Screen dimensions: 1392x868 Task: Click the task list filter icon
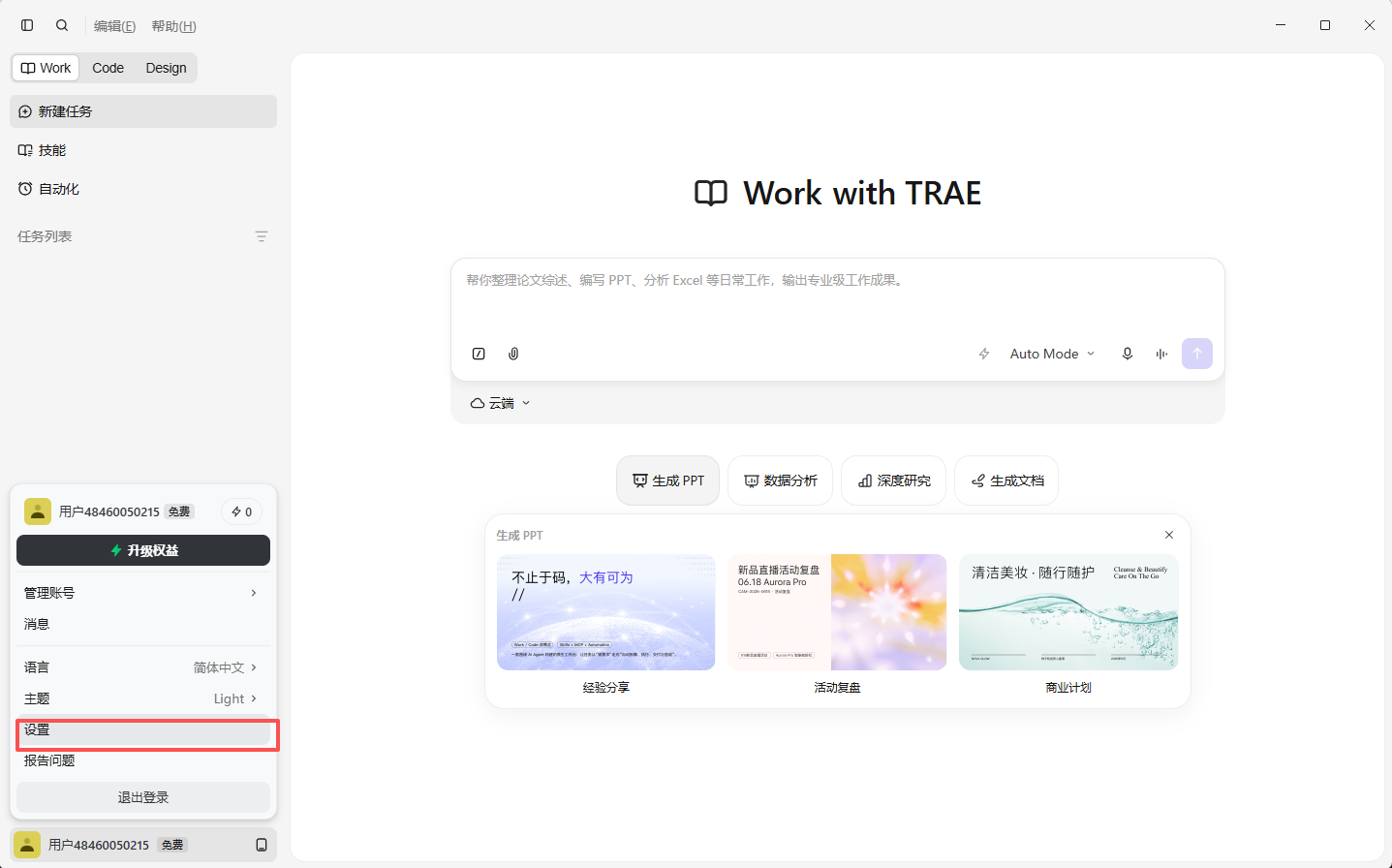tap(261, 236)
